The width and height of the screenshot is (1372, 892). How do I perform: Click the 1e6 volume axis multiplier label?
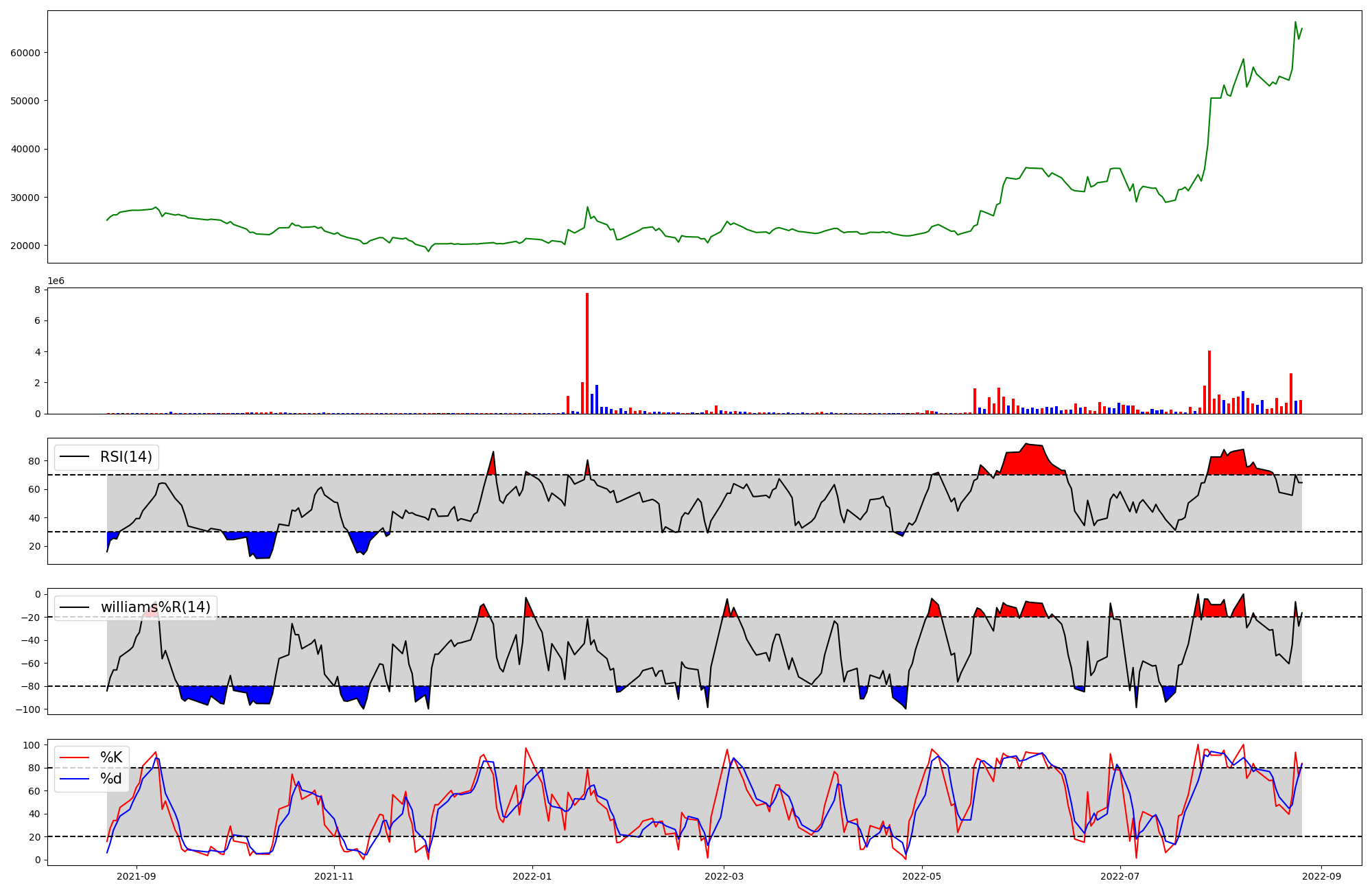pyautogui.click(x=56, y=281)
